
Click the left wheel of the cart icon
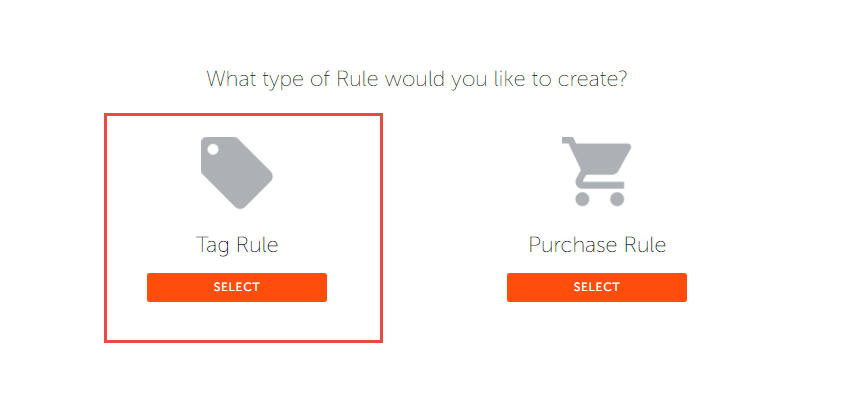582,199
